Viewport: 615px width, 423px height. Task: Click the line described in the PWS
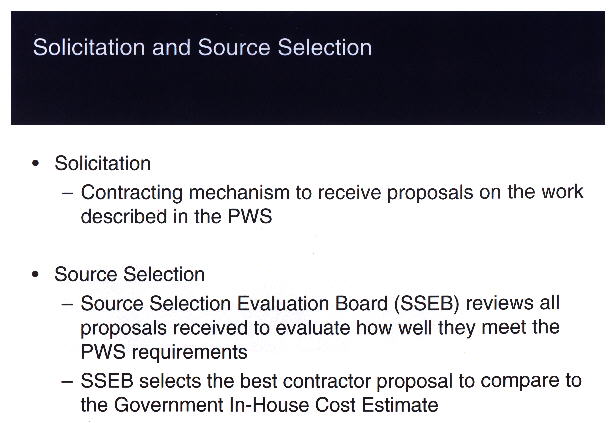[176, 216]
